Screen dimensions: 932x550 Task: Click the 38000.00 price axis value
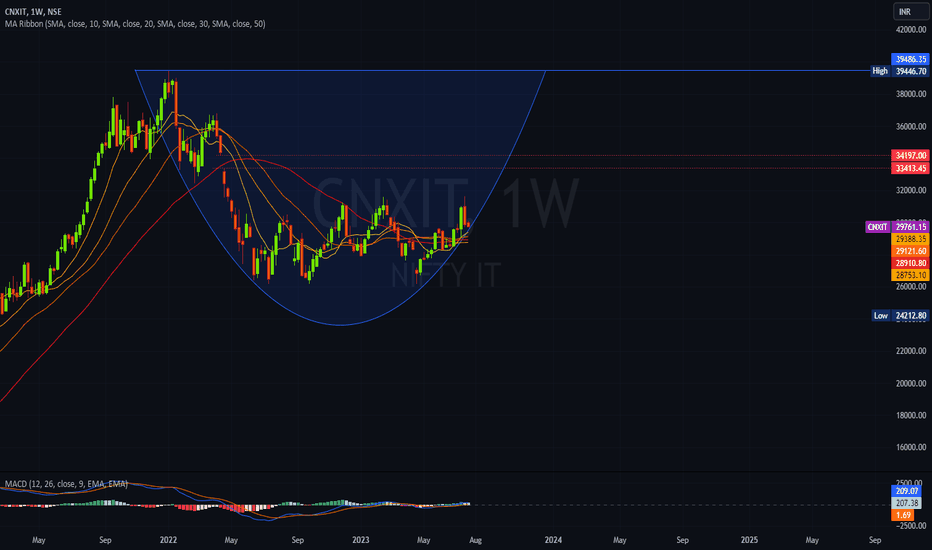click(x=911, y=93)
